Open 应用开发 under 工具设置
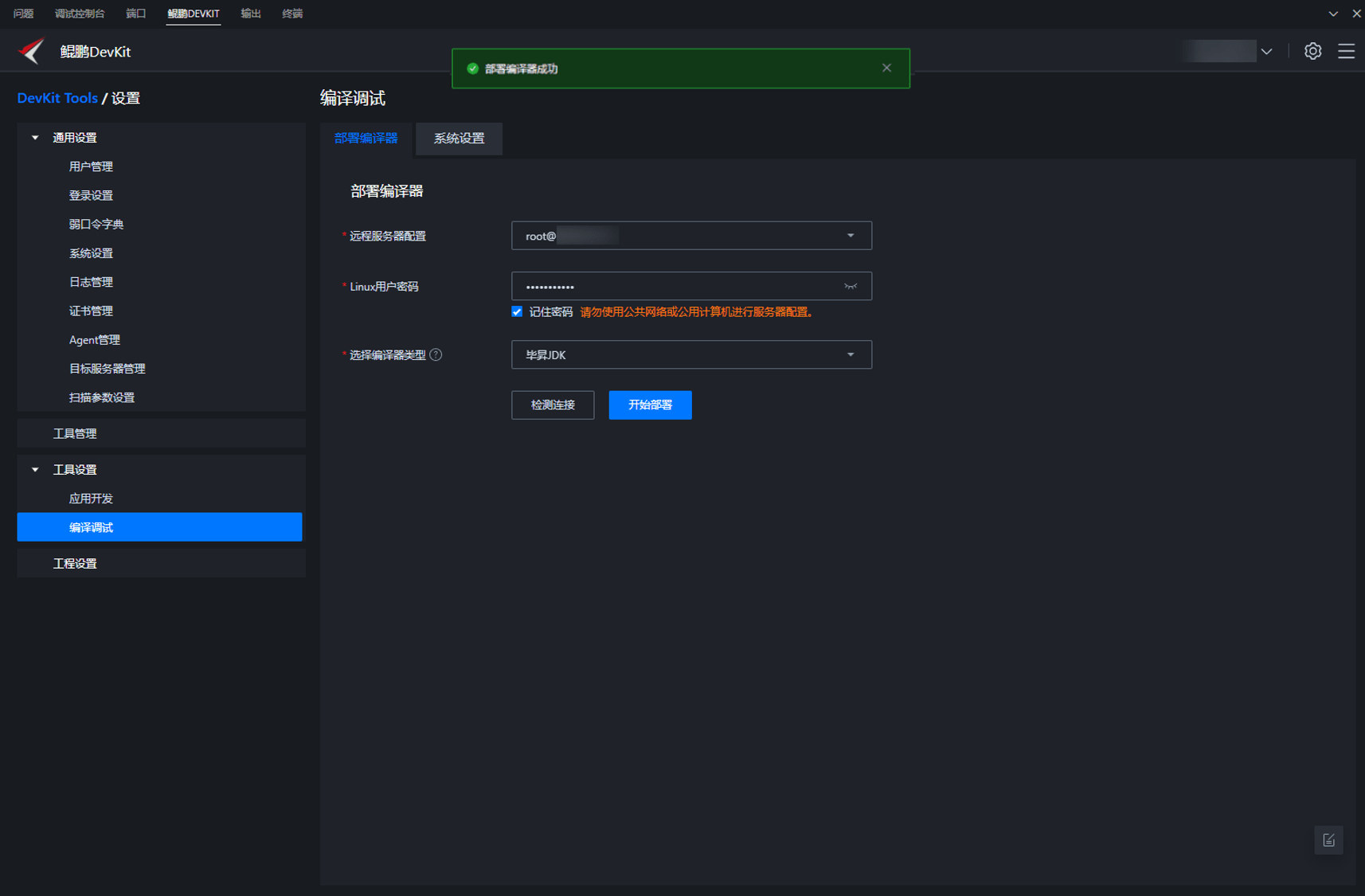1365x896 pixels. click(x=91, y=499)
